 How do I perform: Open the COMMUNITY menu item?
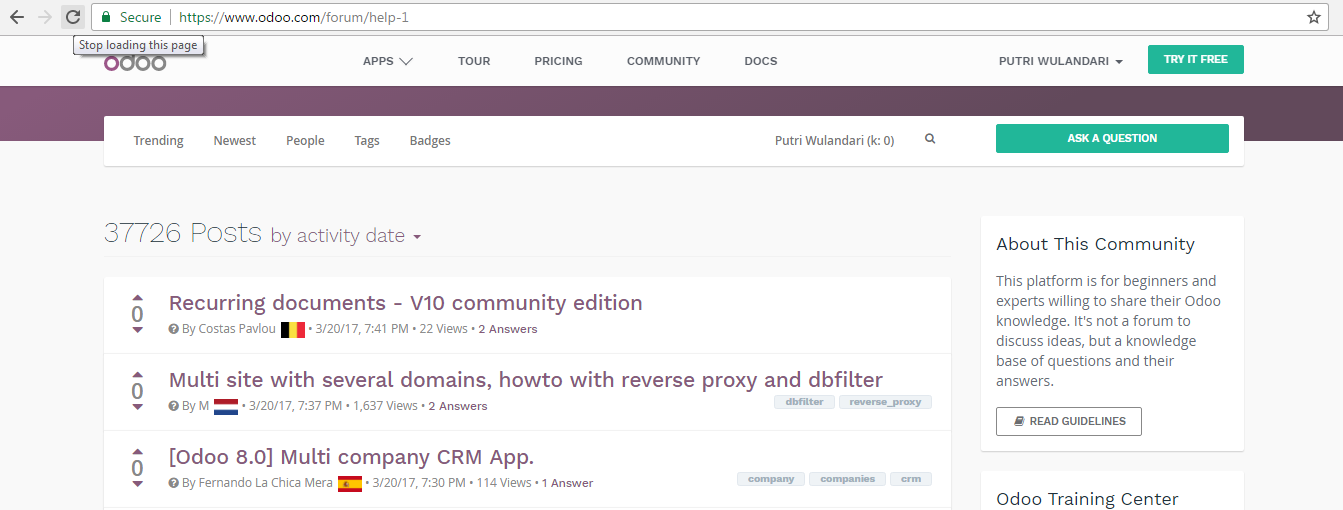[663, 61]
